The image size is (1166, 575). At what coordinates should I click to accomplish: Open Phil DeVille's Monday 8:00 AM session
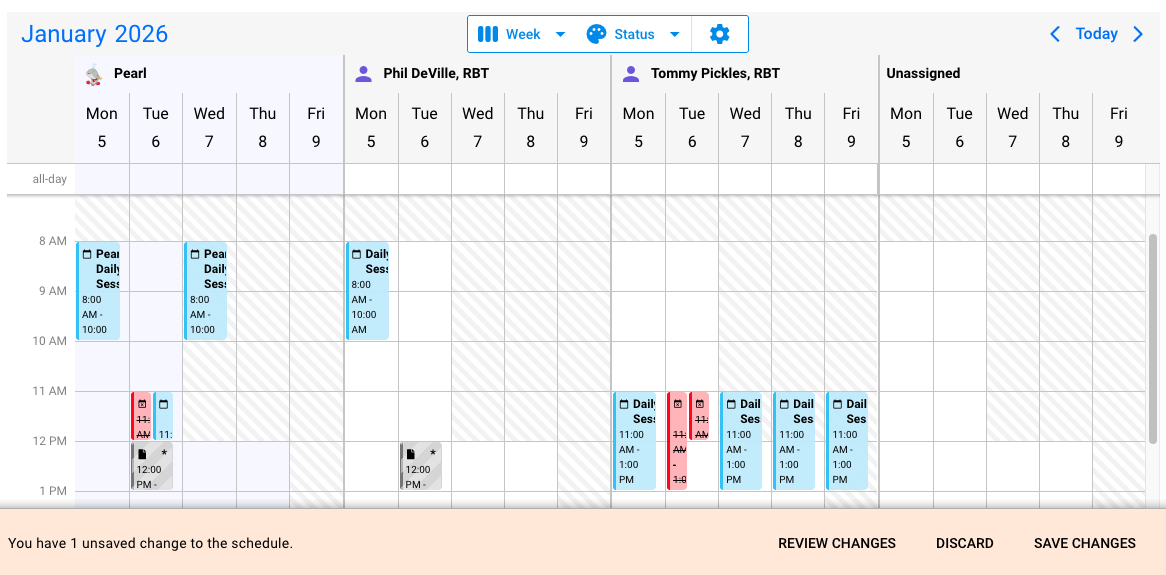pos(367,290)
